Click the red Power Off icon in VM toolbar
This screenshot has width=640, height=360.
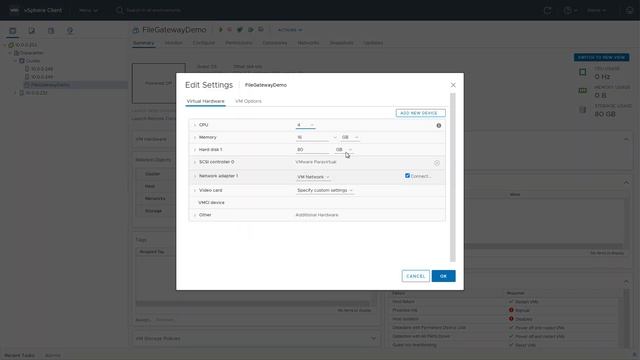pyautogui.click(x=229, y=30)
